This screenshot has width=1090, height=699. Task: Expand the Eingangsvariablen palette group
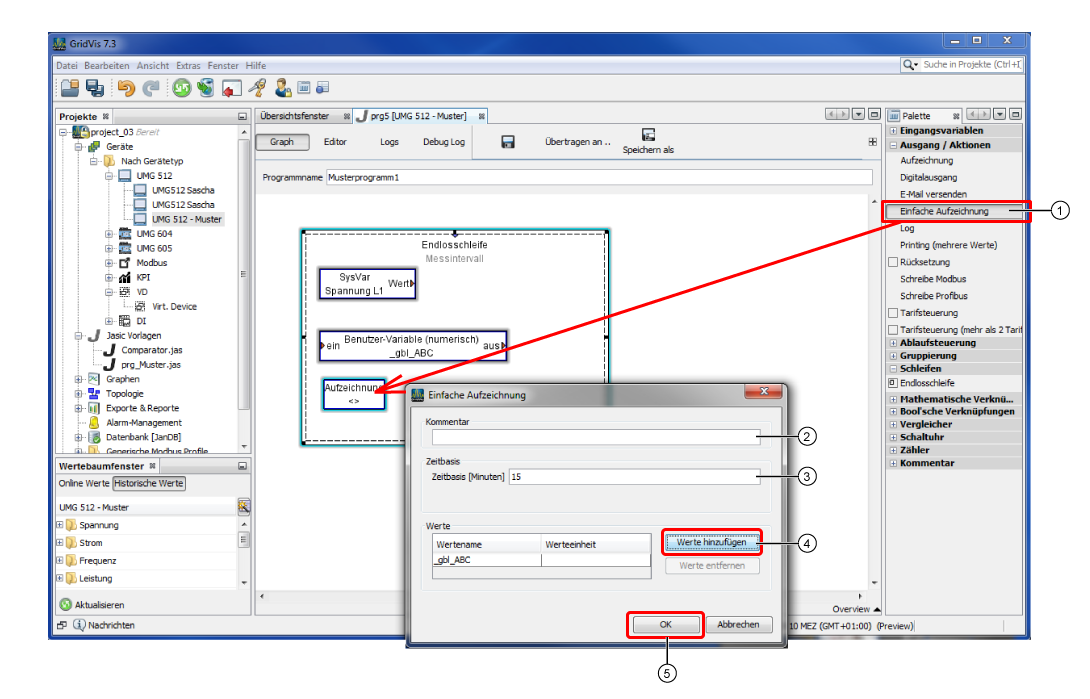893,131
